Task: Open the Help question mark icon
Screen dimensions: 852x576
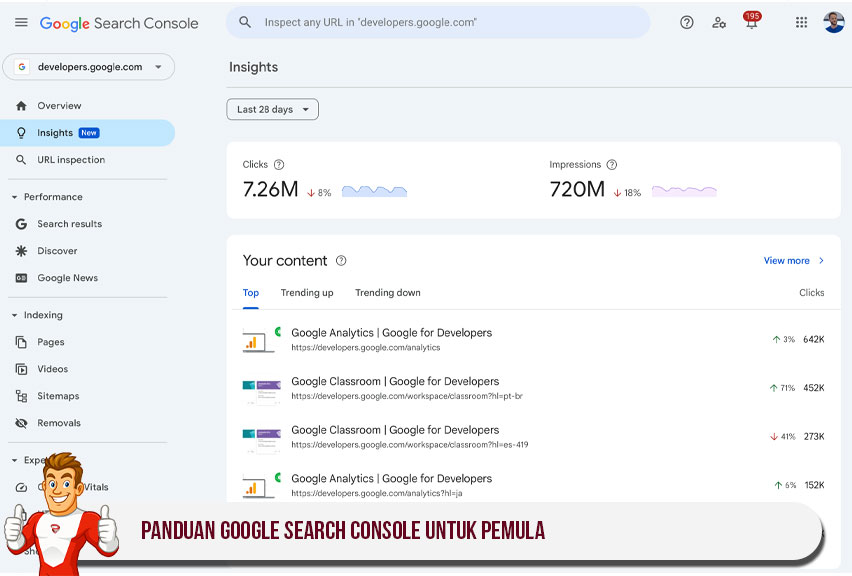Action: 687,22
